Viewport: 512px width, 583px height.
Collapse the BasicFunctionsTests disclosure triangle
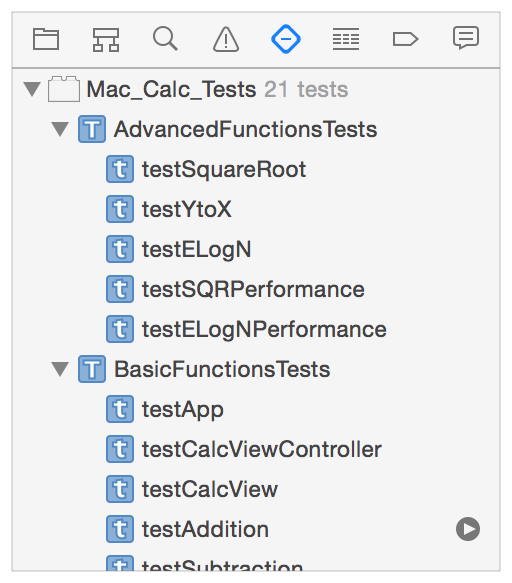[60, 369]
